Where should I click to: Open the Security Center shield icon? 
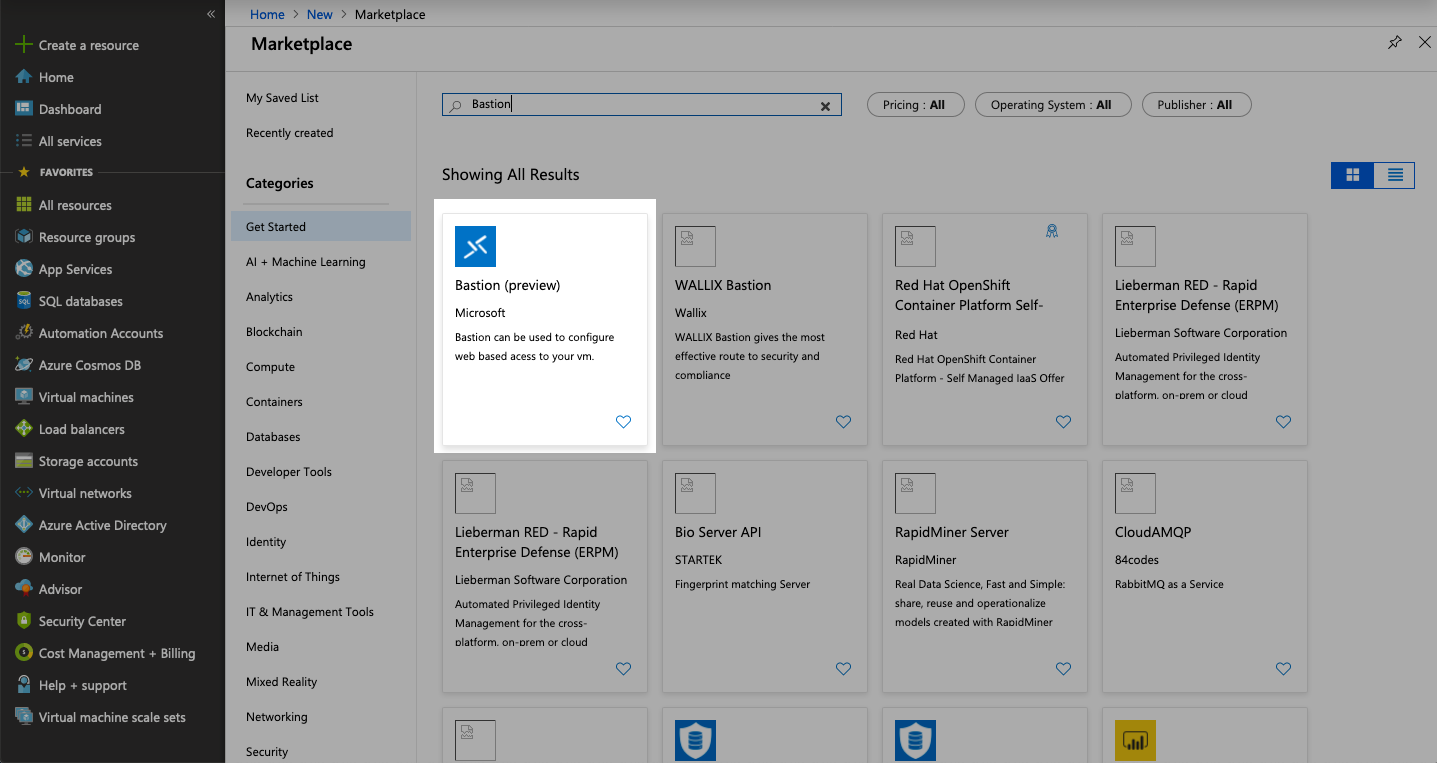click(x=24, y=621)
